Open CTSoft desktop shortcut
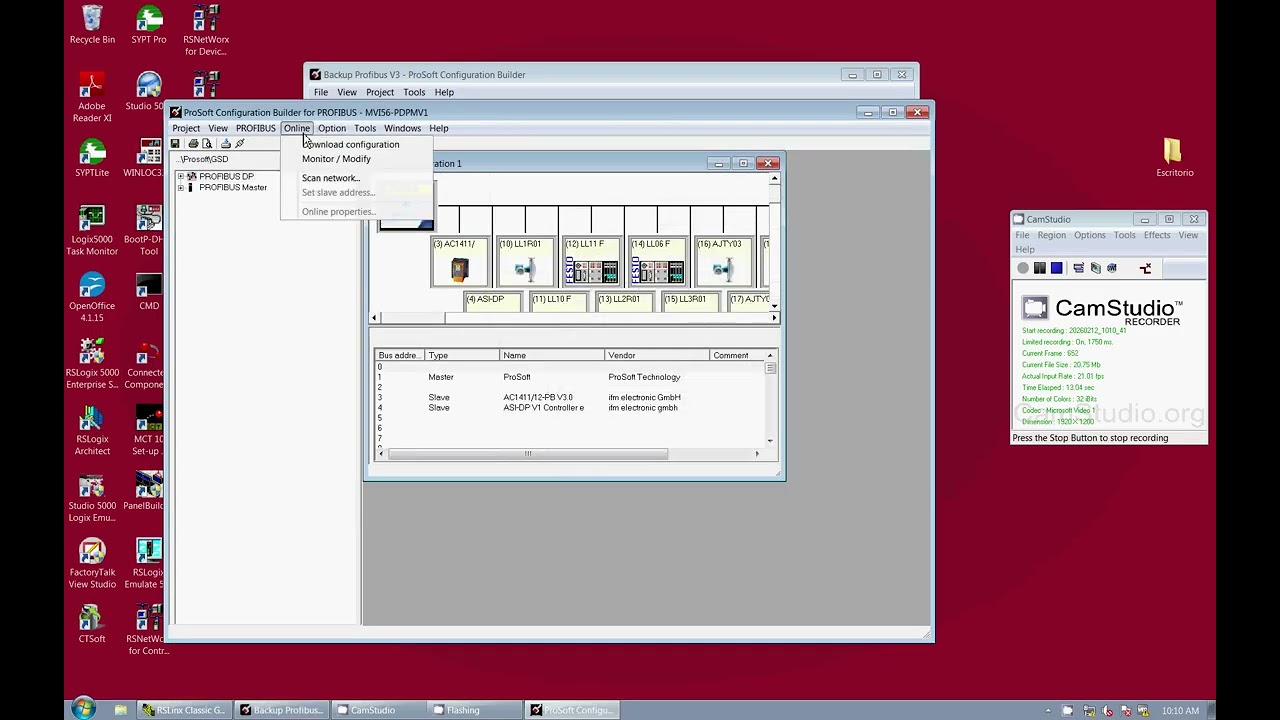The height and width of the screenshot is (720, 1280). 92,625
